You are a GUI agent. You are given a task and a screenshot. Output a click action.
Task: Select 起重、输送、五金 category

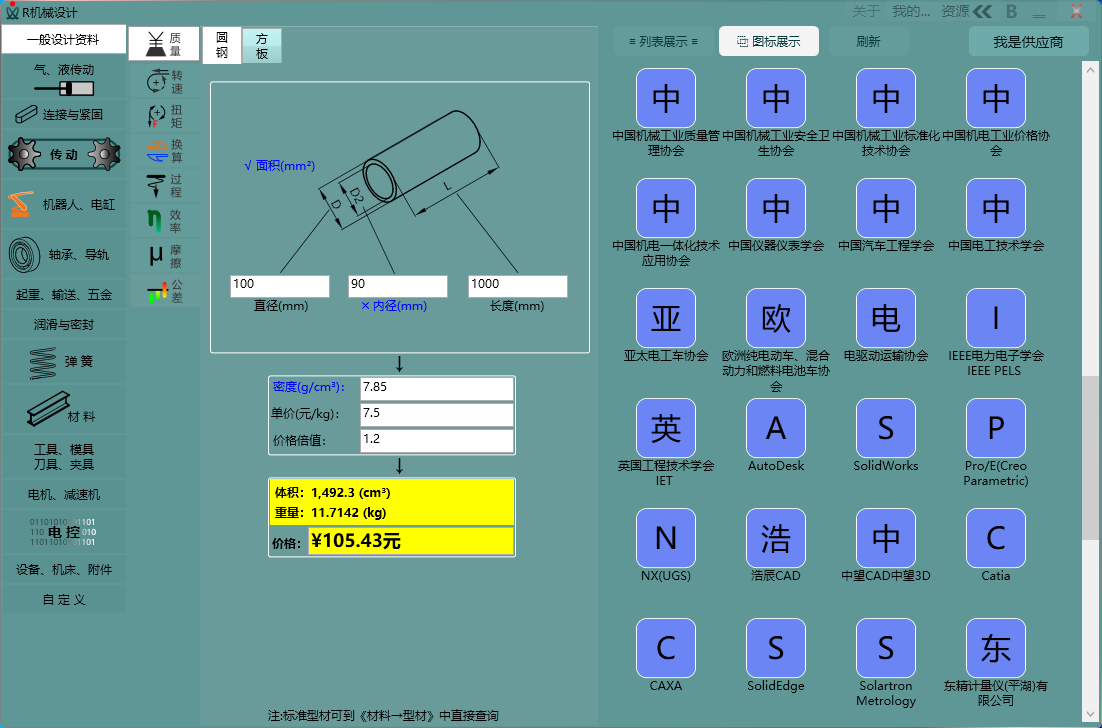64,294
